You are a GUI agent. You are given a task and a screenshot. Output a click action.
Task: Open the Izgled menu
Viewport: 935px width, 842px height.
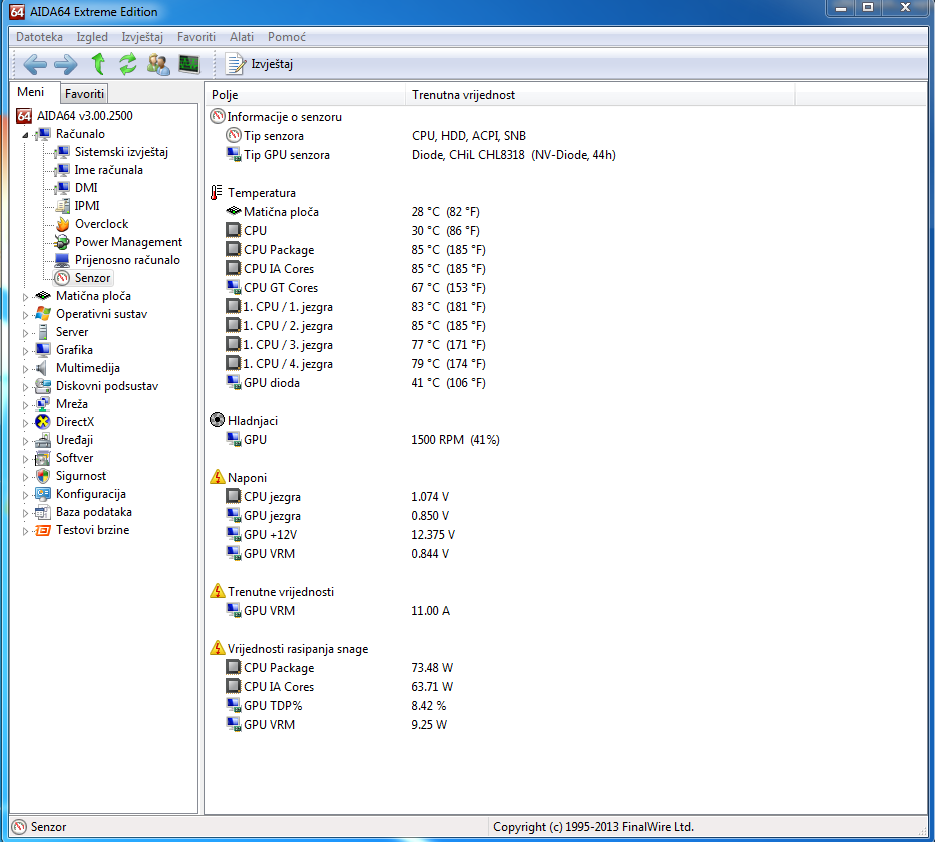point(92,37)
